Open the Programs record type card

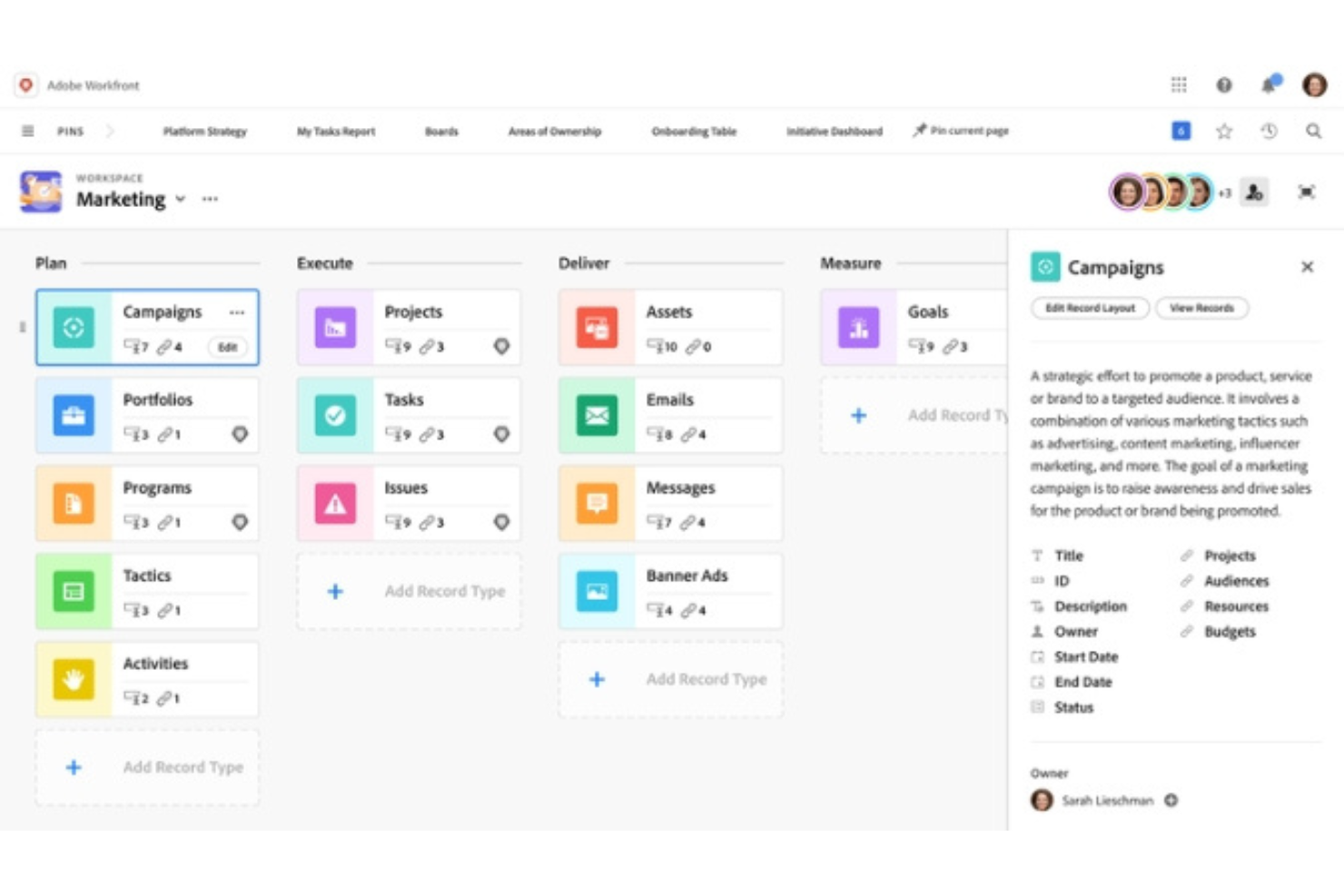[x=147, y=503]
